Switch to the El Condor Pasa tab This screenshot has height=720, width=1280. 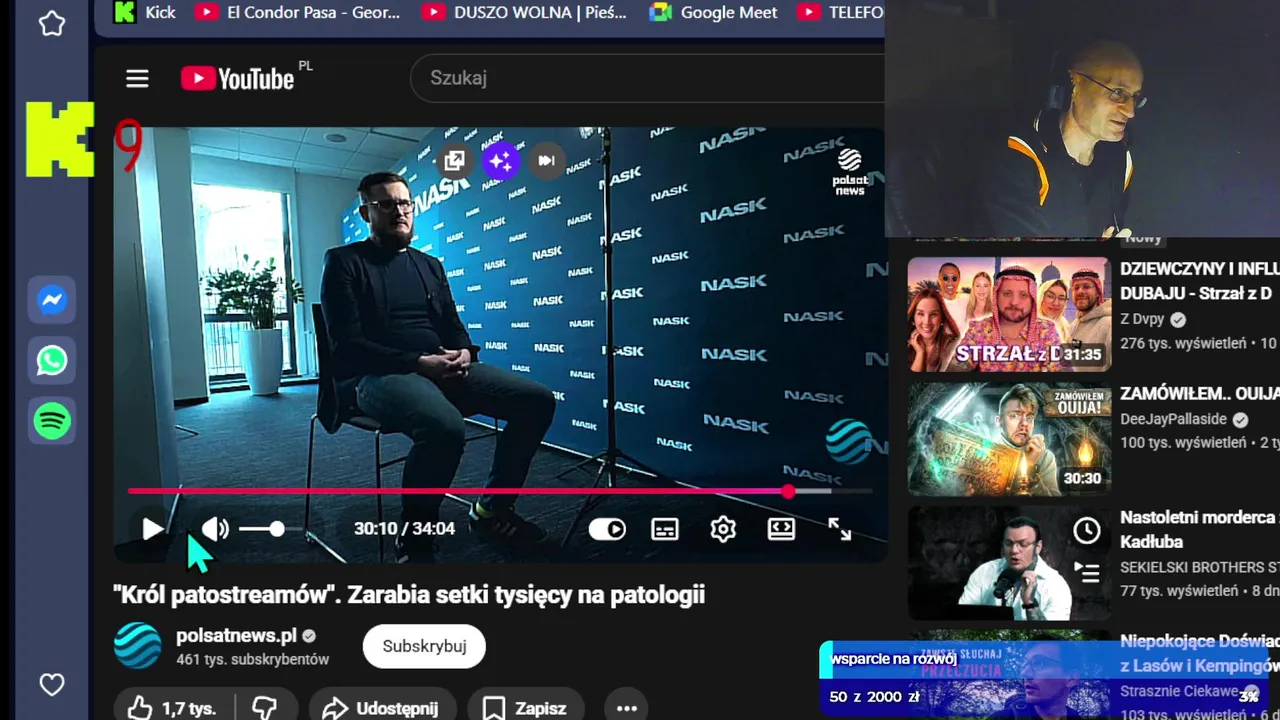point(298,12)
